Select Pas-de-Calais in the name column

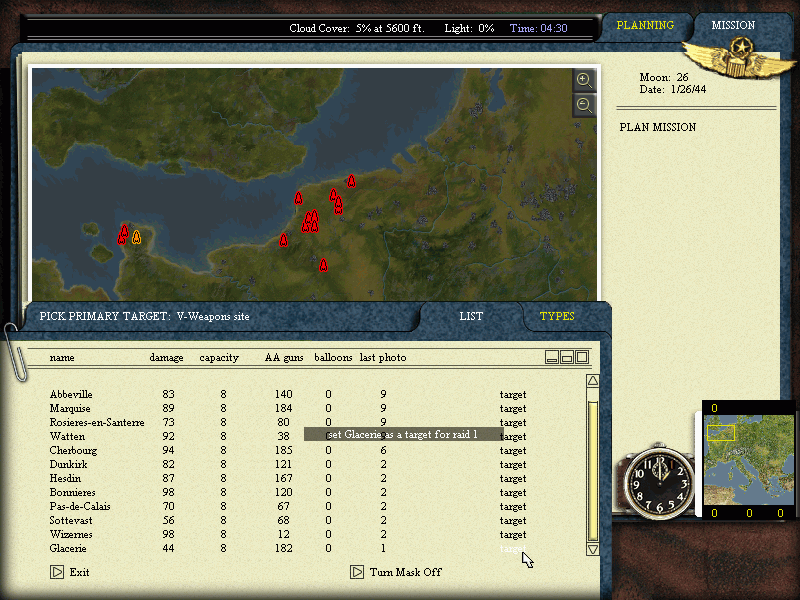click(x=80, y=507)
